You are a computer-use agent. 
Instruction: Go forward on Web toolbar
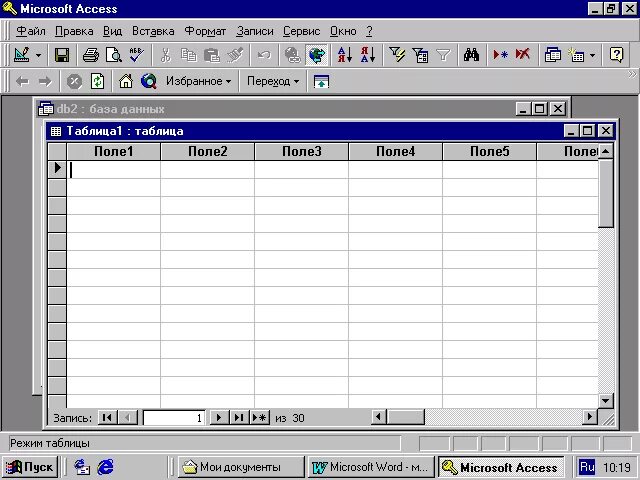click(45, 81)
